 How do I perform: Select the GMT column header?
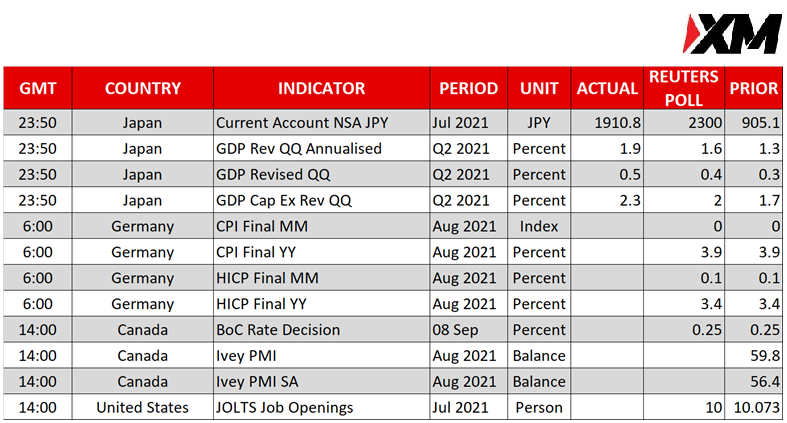38,88
